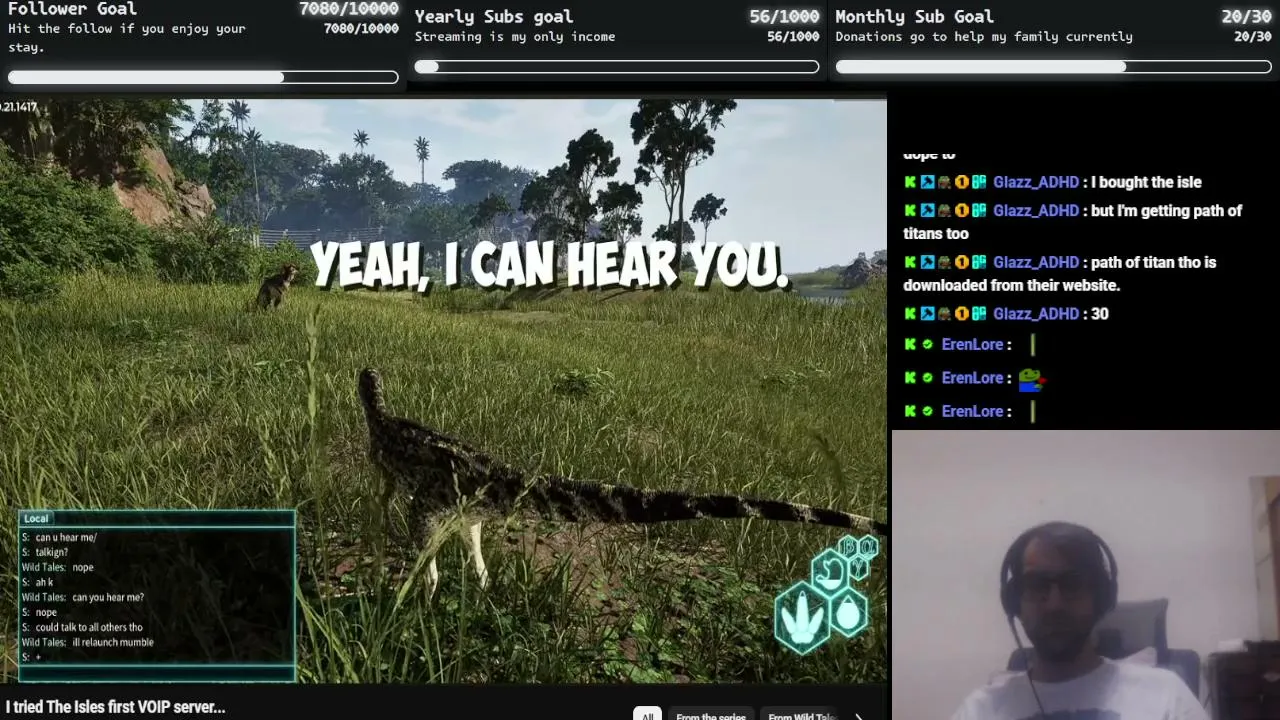
Task: Click the video title "I tried The Isles first VOIP server..."
Action: point(115,707)
